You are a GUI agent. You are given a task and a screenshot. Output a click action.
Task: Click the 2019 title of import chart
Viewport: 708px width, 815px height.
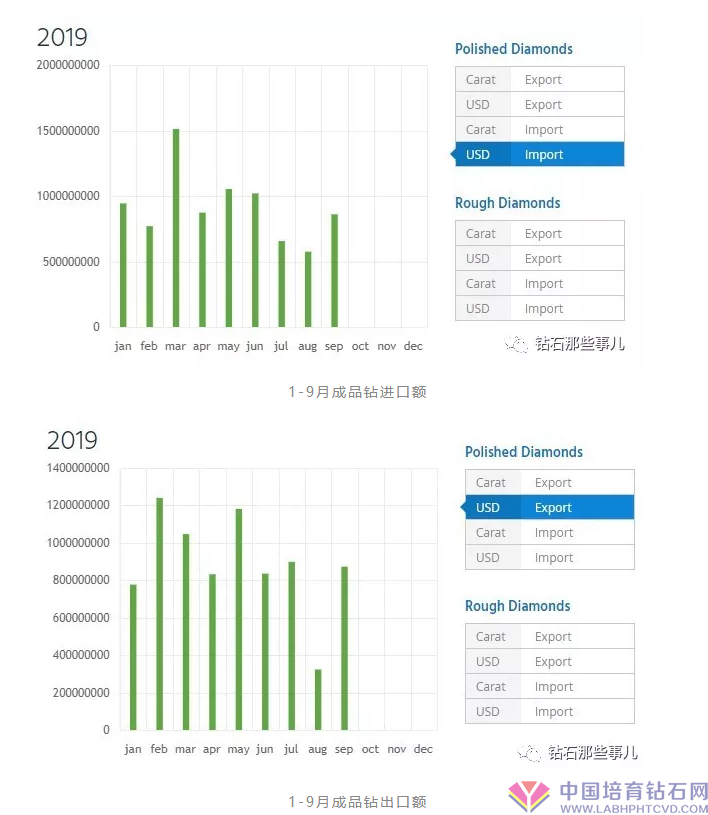(x=62, y=37)
